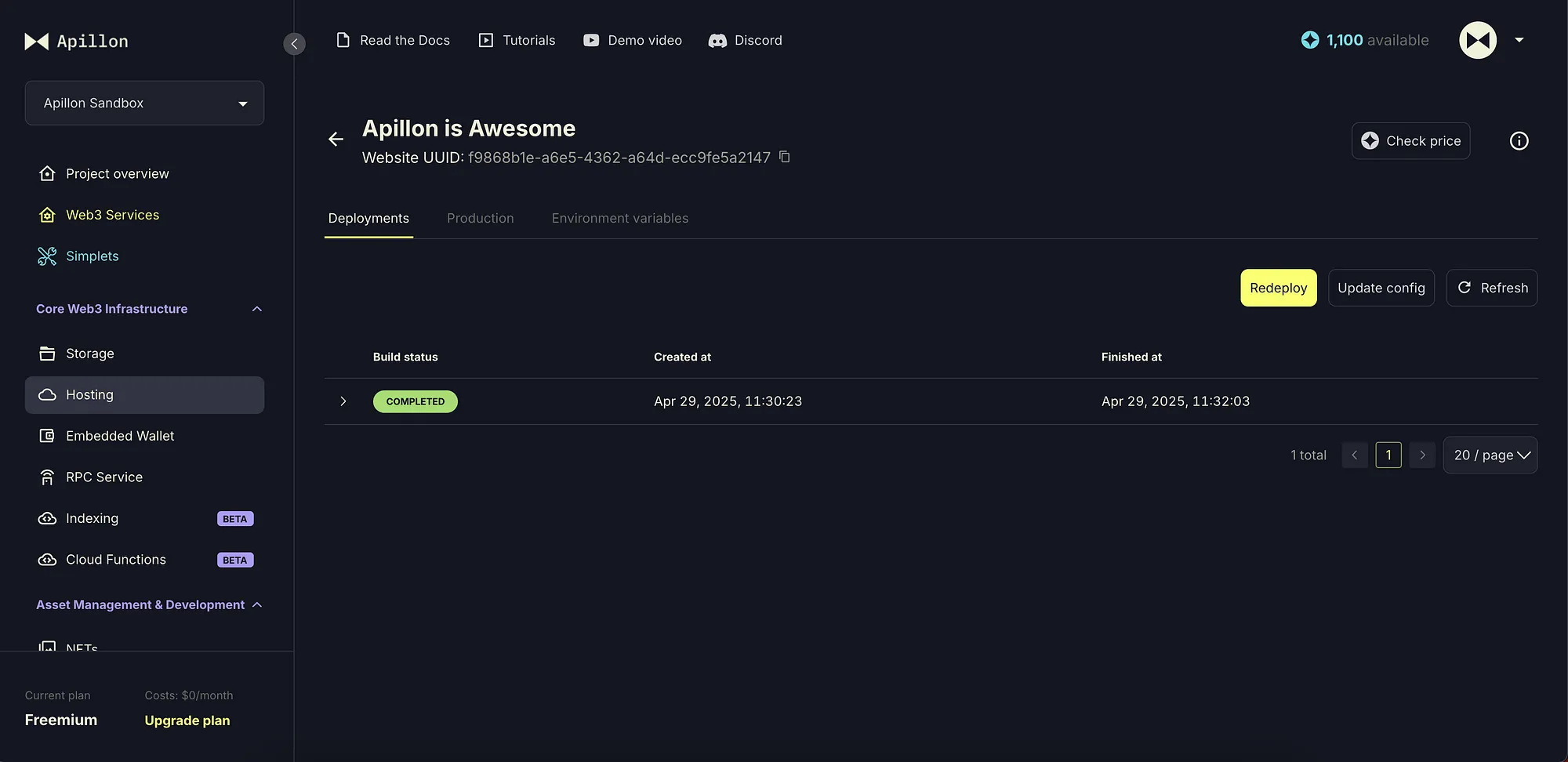
Task: Go to Project overview
Action: 144,173
